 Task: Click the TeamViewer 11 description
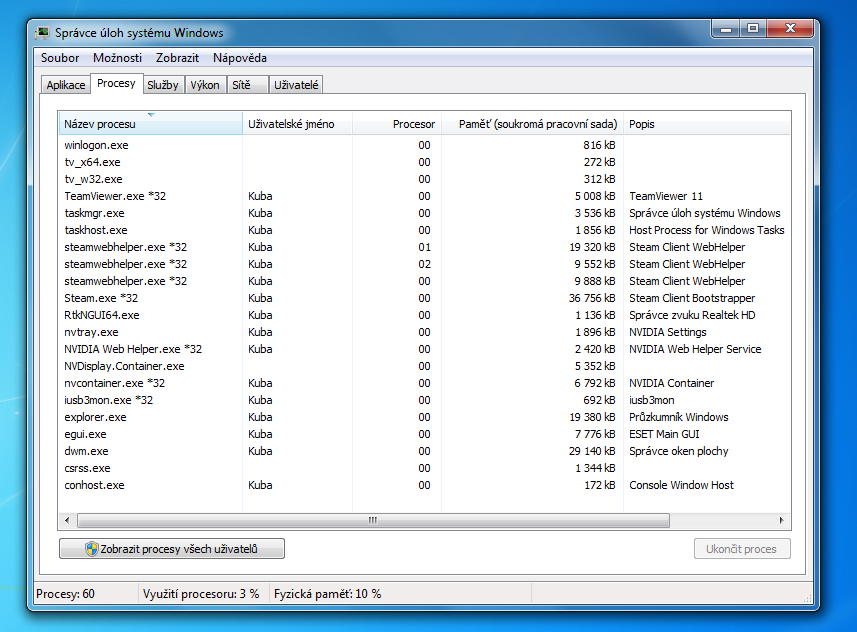point(666,196)
